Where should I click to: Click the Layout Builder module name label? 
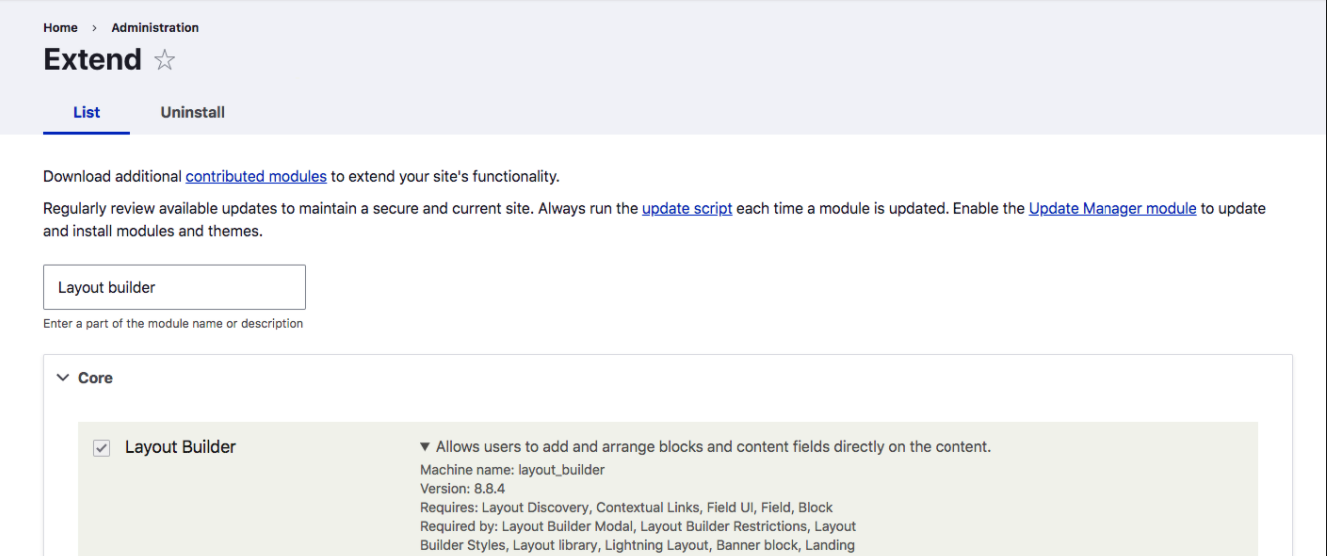[x=180, y=447]
